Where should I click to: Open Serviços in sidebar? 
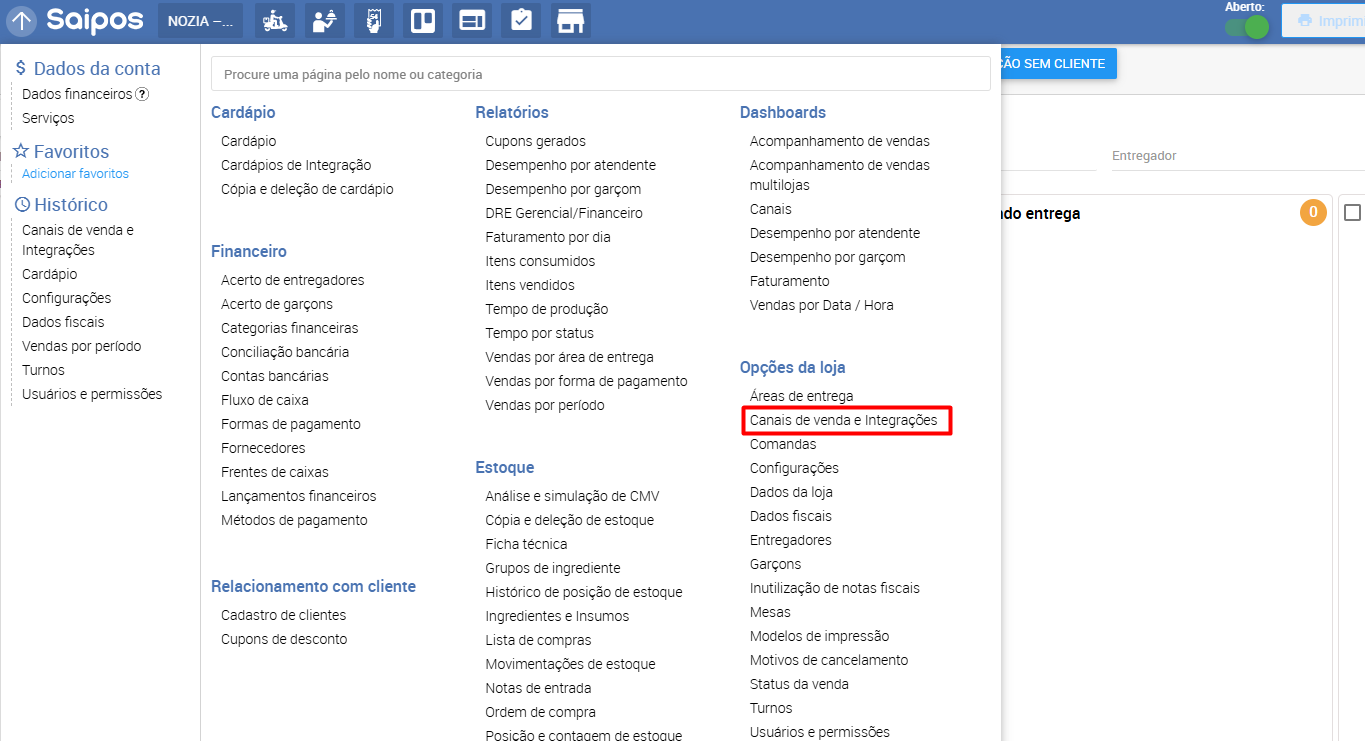[x=48, y=118]
